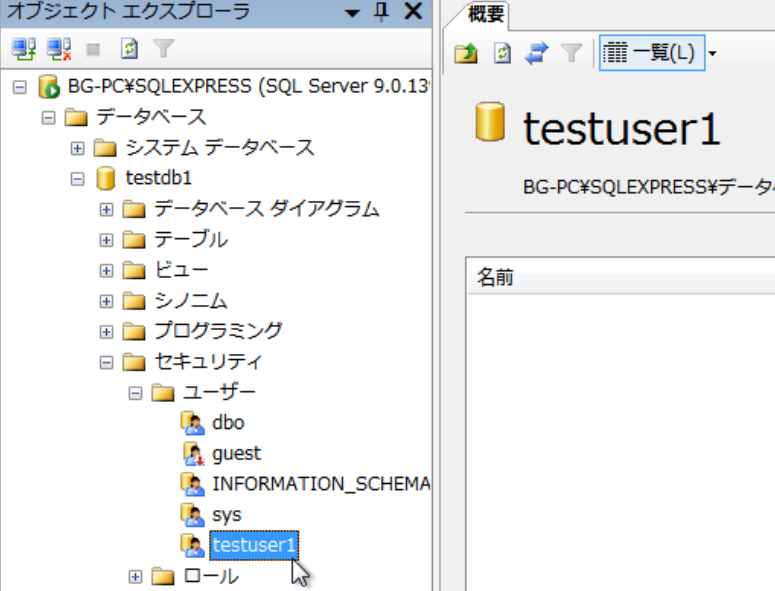Click the Object Explorer filter funnel icon
This screenshot has height=591, width=775.
164,49
